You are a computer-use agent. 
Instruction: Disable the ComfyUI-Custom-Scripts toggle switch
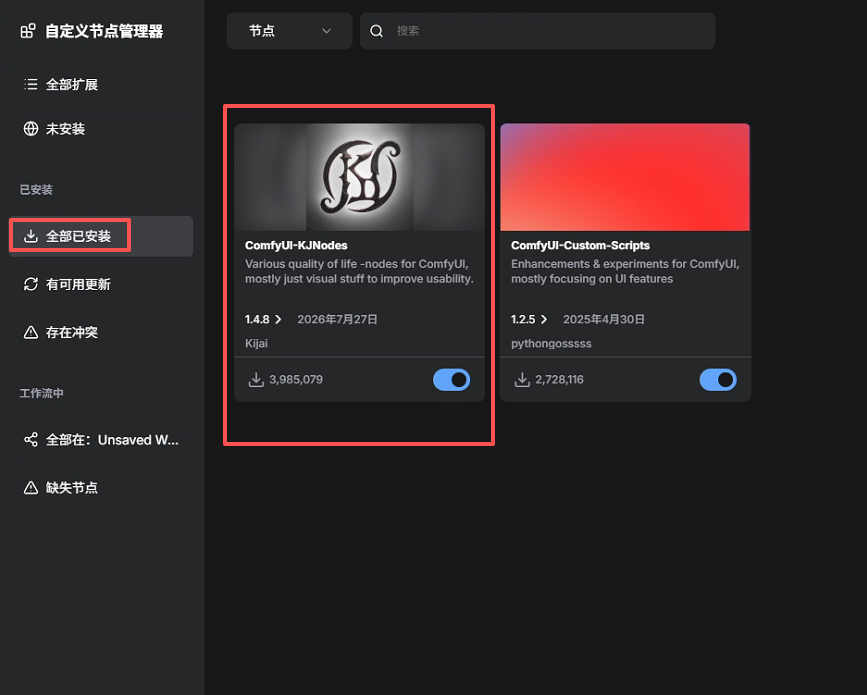tap(718, 380)
